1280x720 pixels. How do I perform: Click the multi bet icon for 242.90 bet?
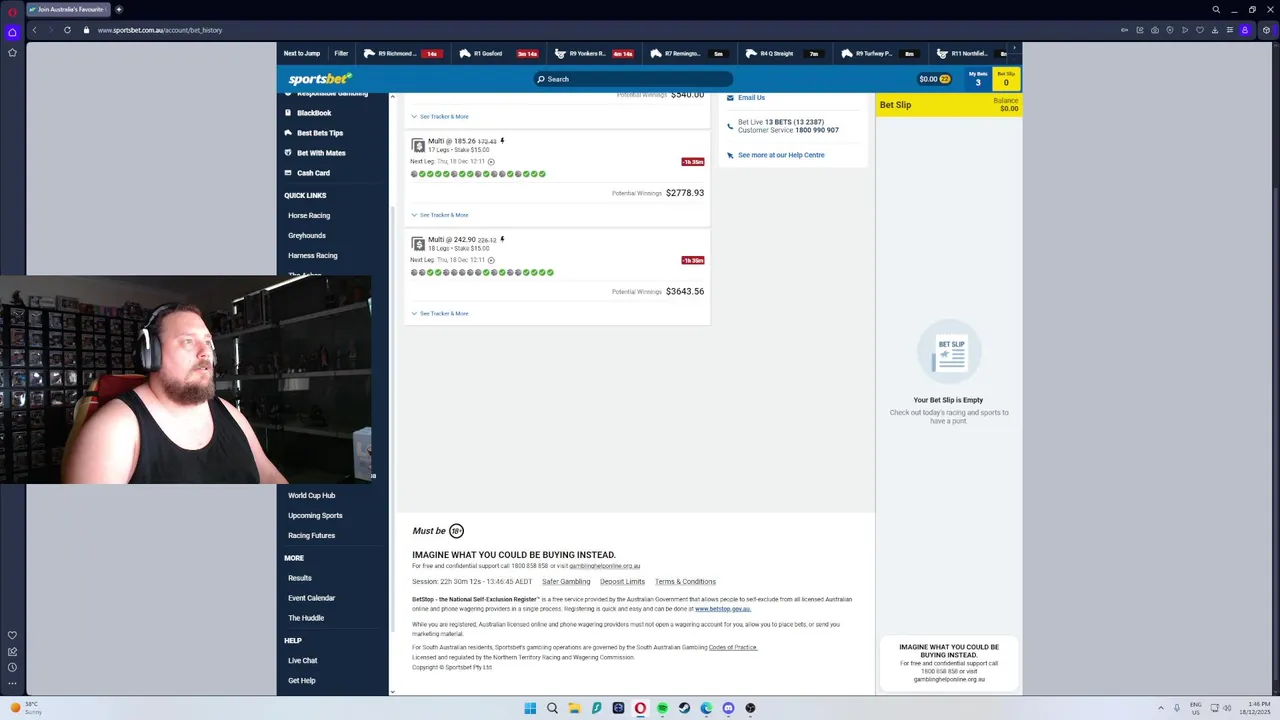418,244
